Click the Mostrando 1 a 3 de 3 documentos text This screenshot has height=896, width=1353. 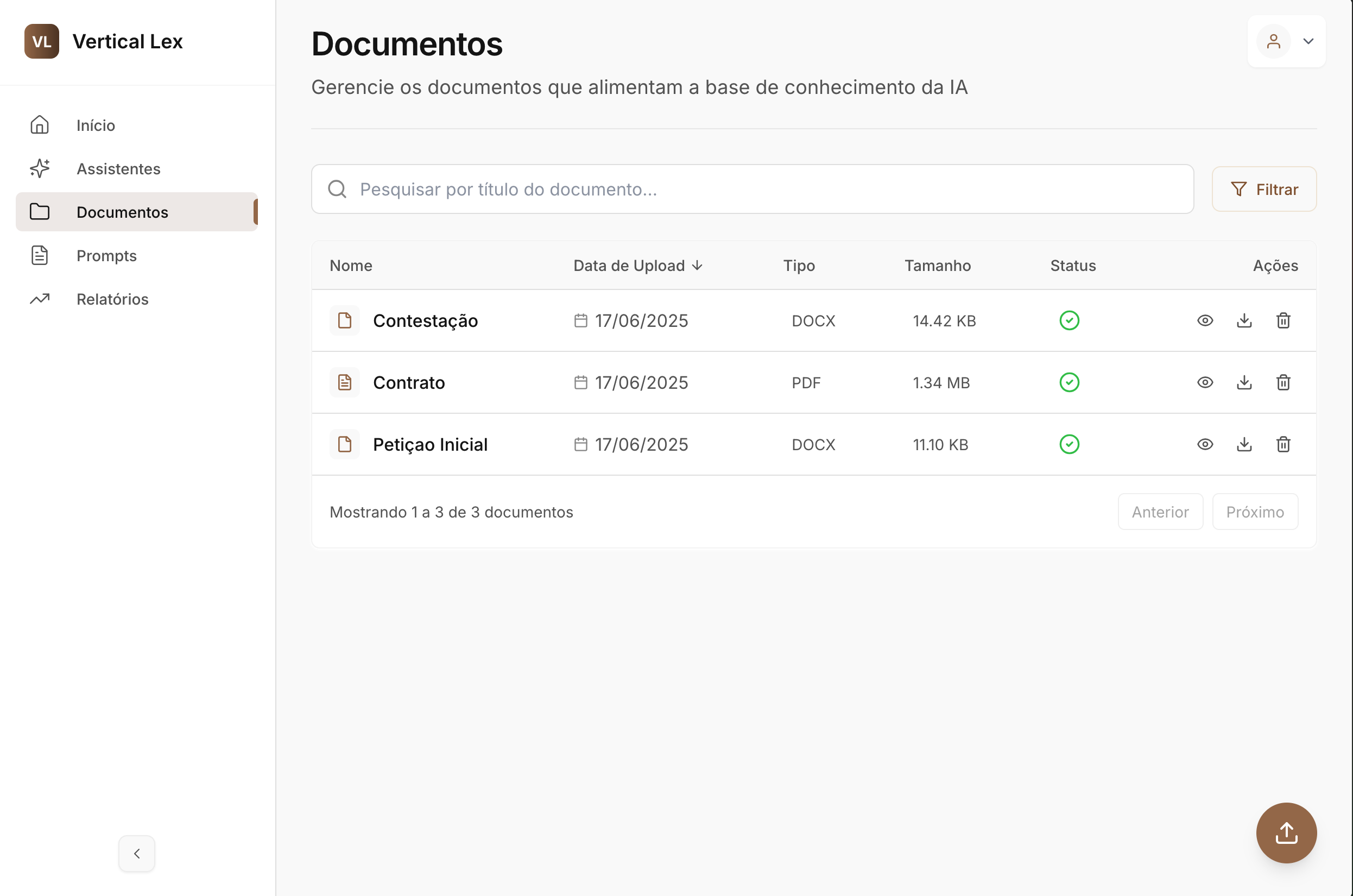click(451, 512)
